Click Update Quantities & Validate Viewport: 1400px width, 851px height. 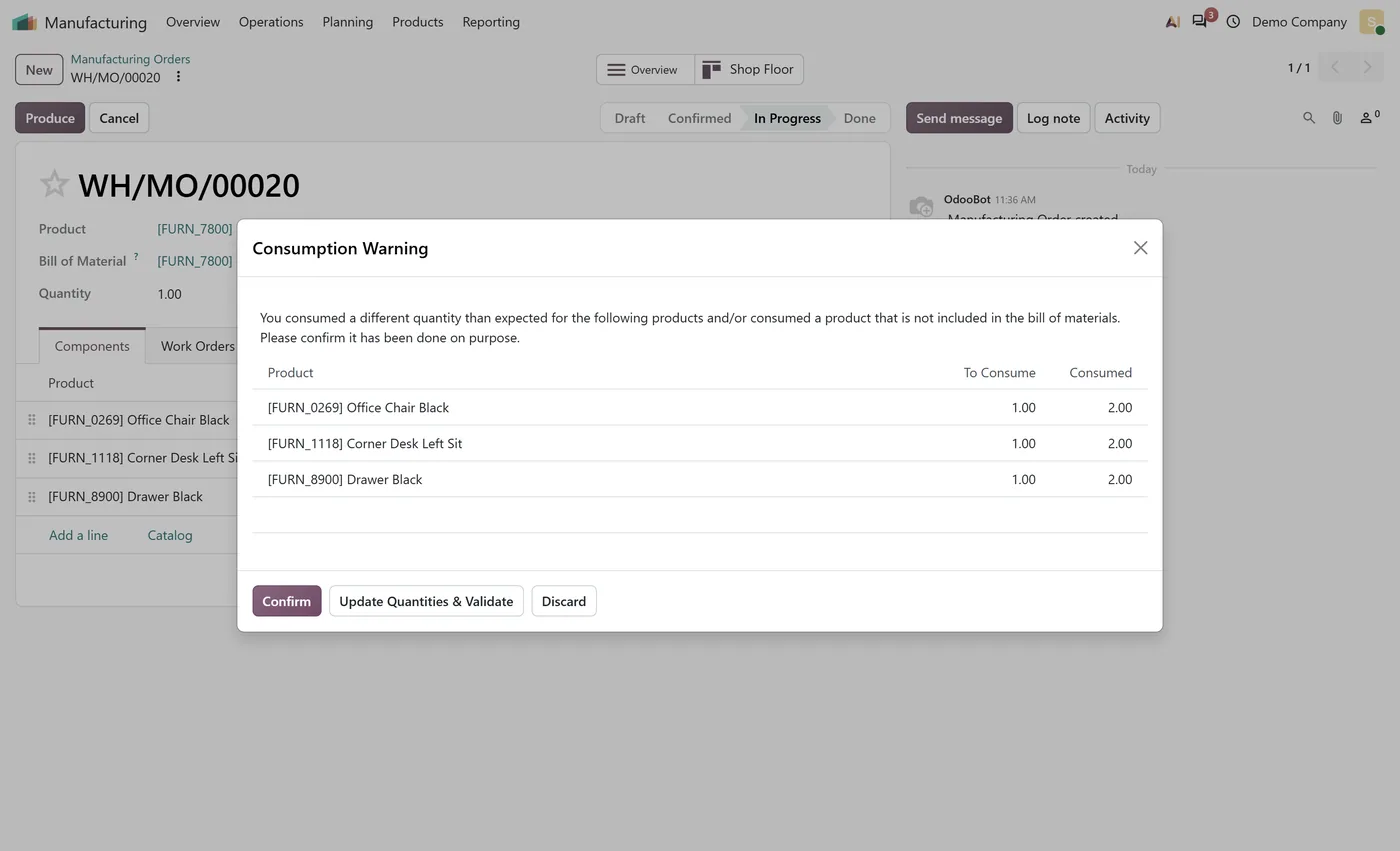426,601
